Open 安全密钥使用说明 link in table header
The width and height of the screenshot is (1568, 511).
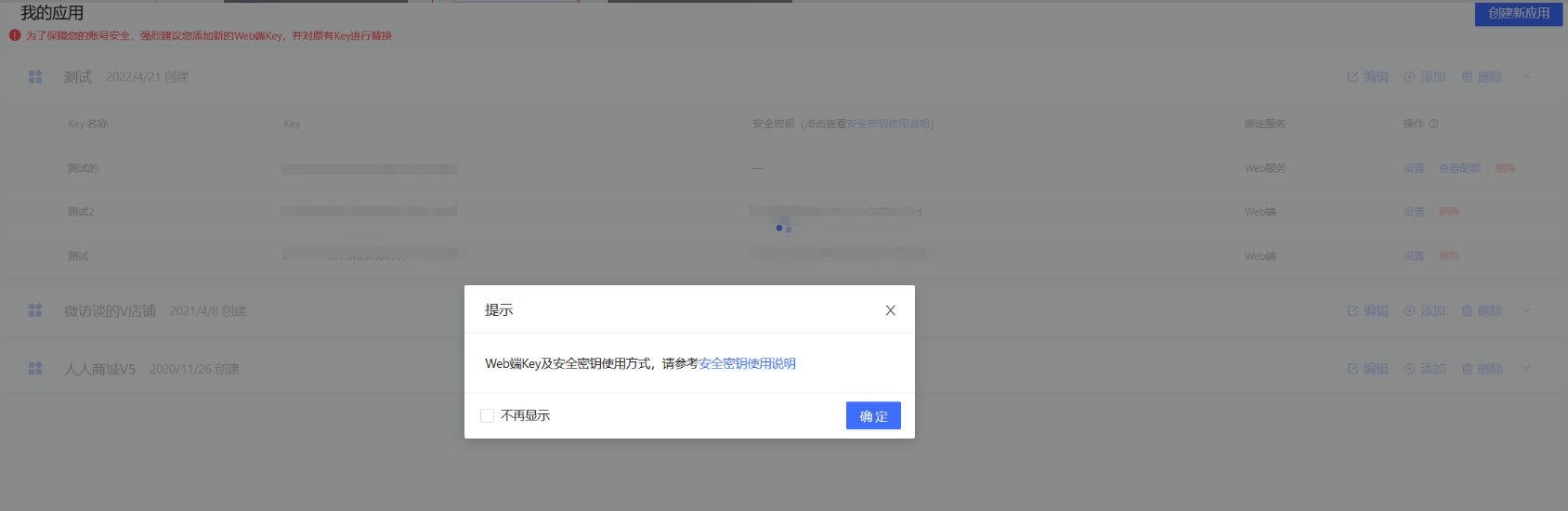(888, 124)
